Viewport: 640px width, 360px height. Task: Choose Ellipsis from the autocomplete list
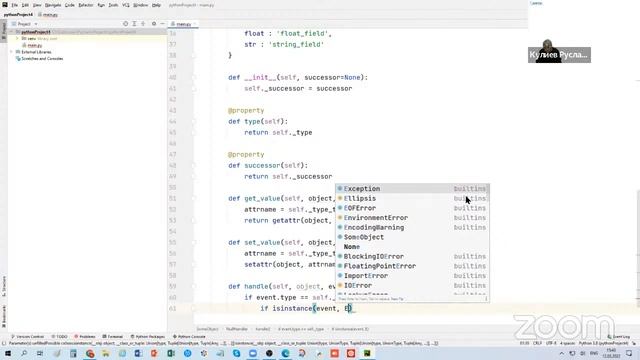coord(412,198)
